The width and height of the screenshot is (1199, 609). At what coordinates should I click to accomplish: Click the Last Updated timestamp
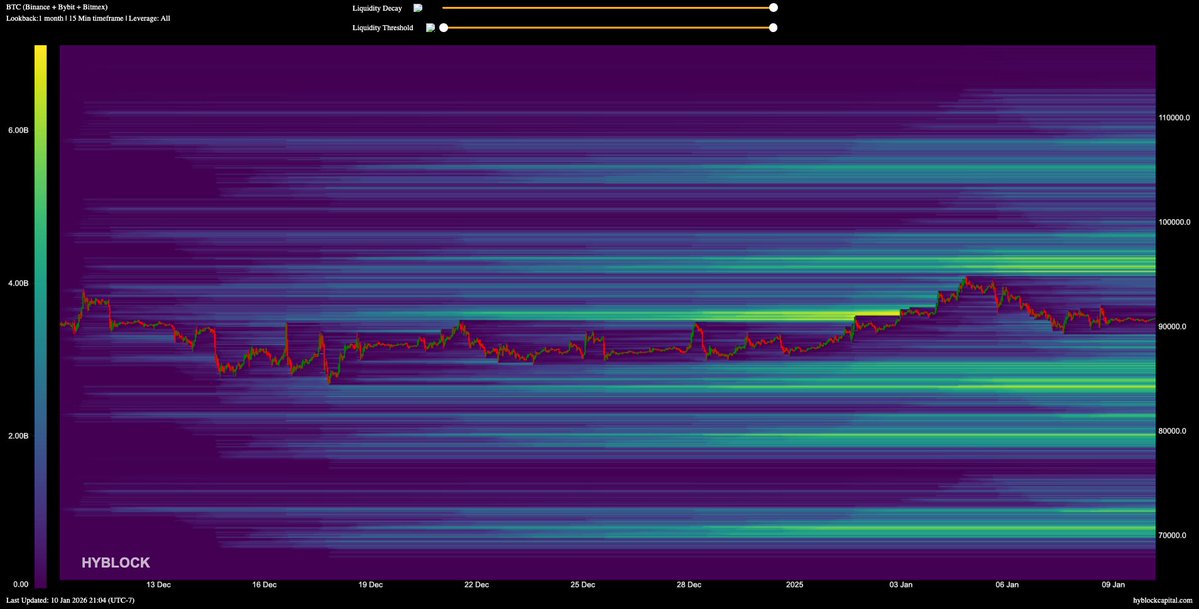70,600
